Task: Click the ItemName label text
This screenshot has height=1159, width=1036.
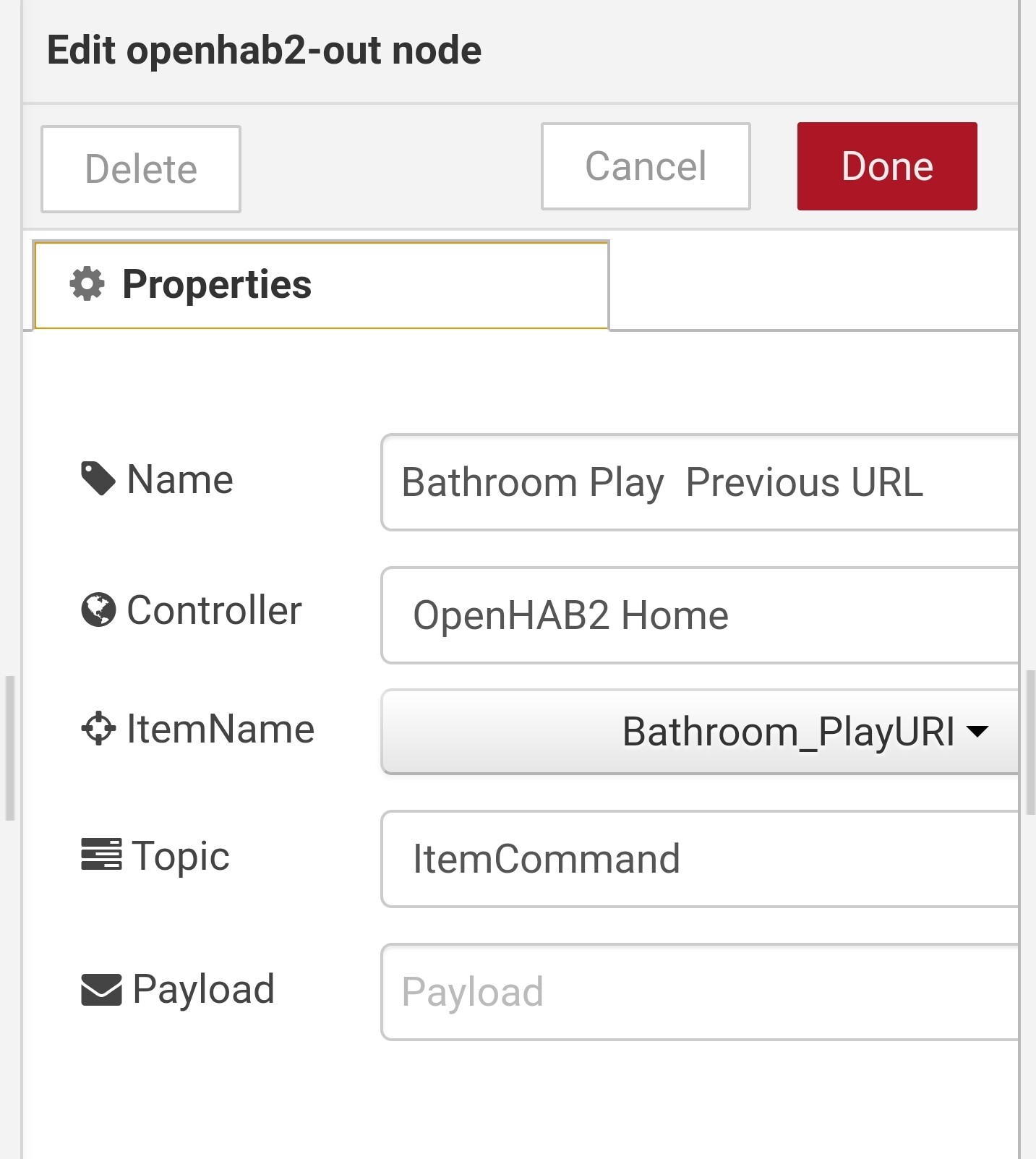Action: (x=221, y=729)
